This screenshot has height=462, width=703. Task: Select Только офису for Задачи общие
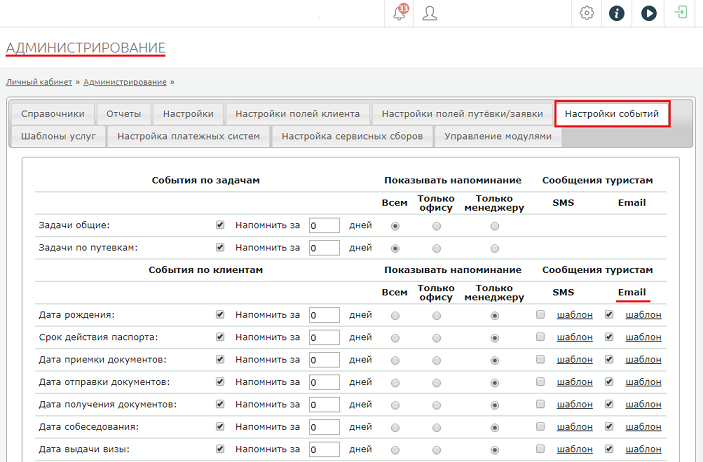click(436, 226)
